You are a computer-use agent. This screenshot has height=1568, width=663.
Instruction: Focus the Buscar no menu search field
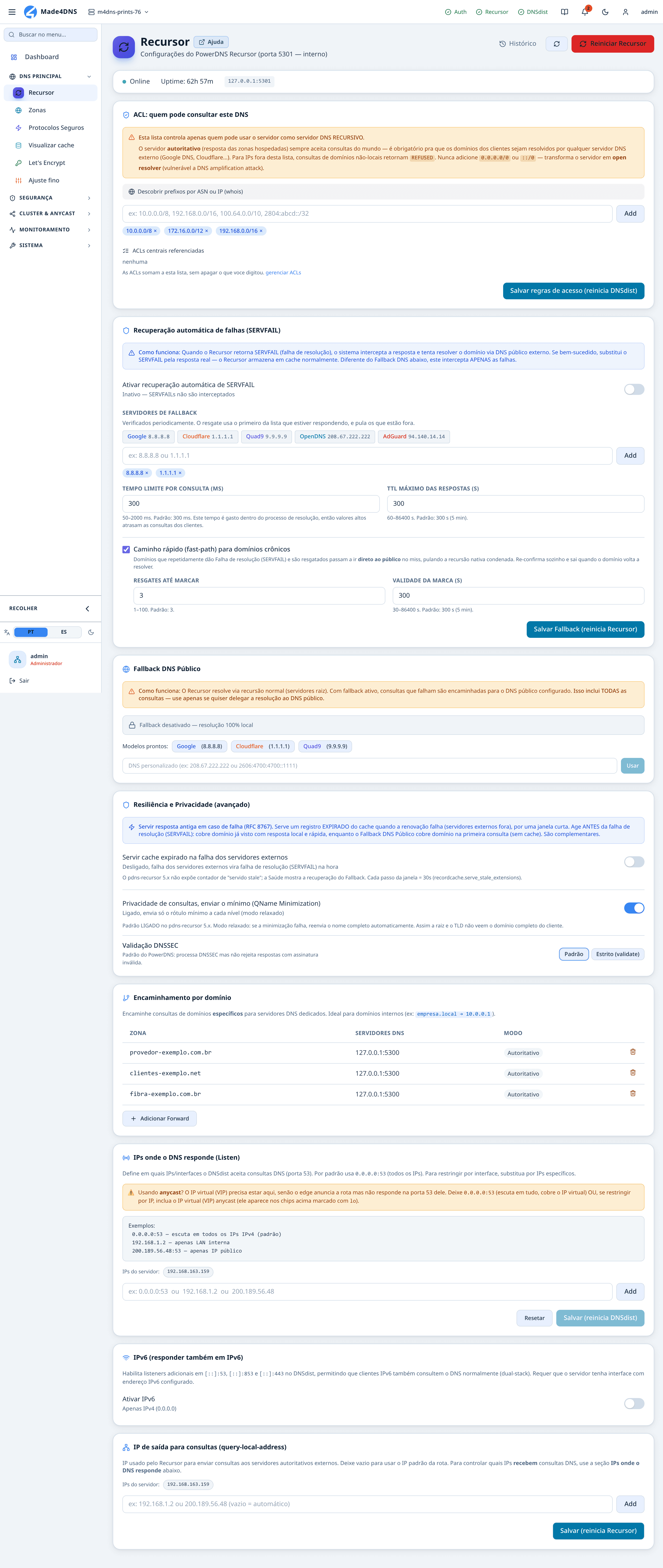coord(51,35)
